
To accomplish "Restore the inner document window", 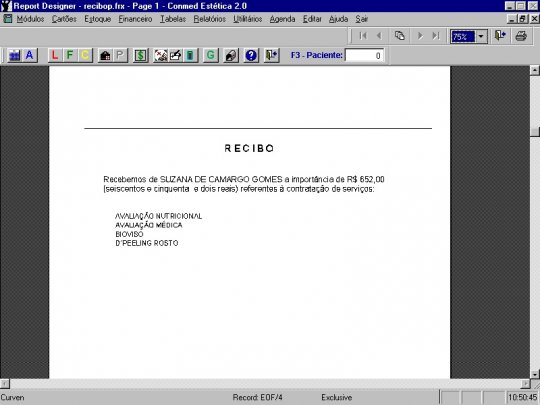I will click(523, 19).
